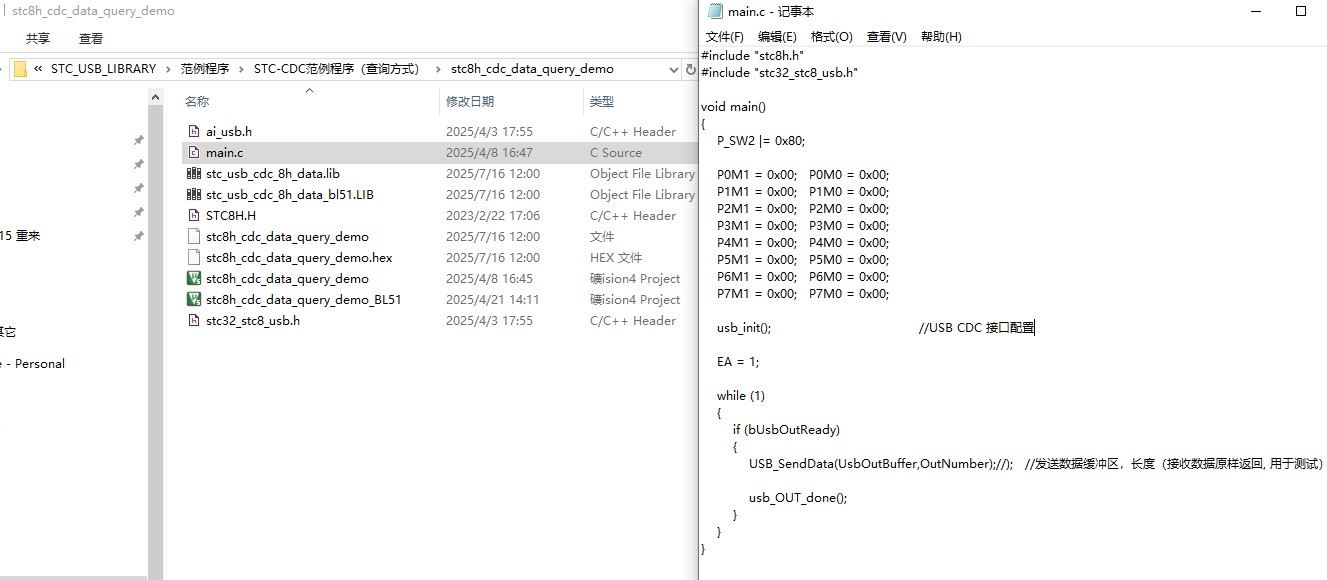This screenshot has height=580, width=1327.
Task: Open the 格式(O) menu in Notepad
Action: click(831, 36)
